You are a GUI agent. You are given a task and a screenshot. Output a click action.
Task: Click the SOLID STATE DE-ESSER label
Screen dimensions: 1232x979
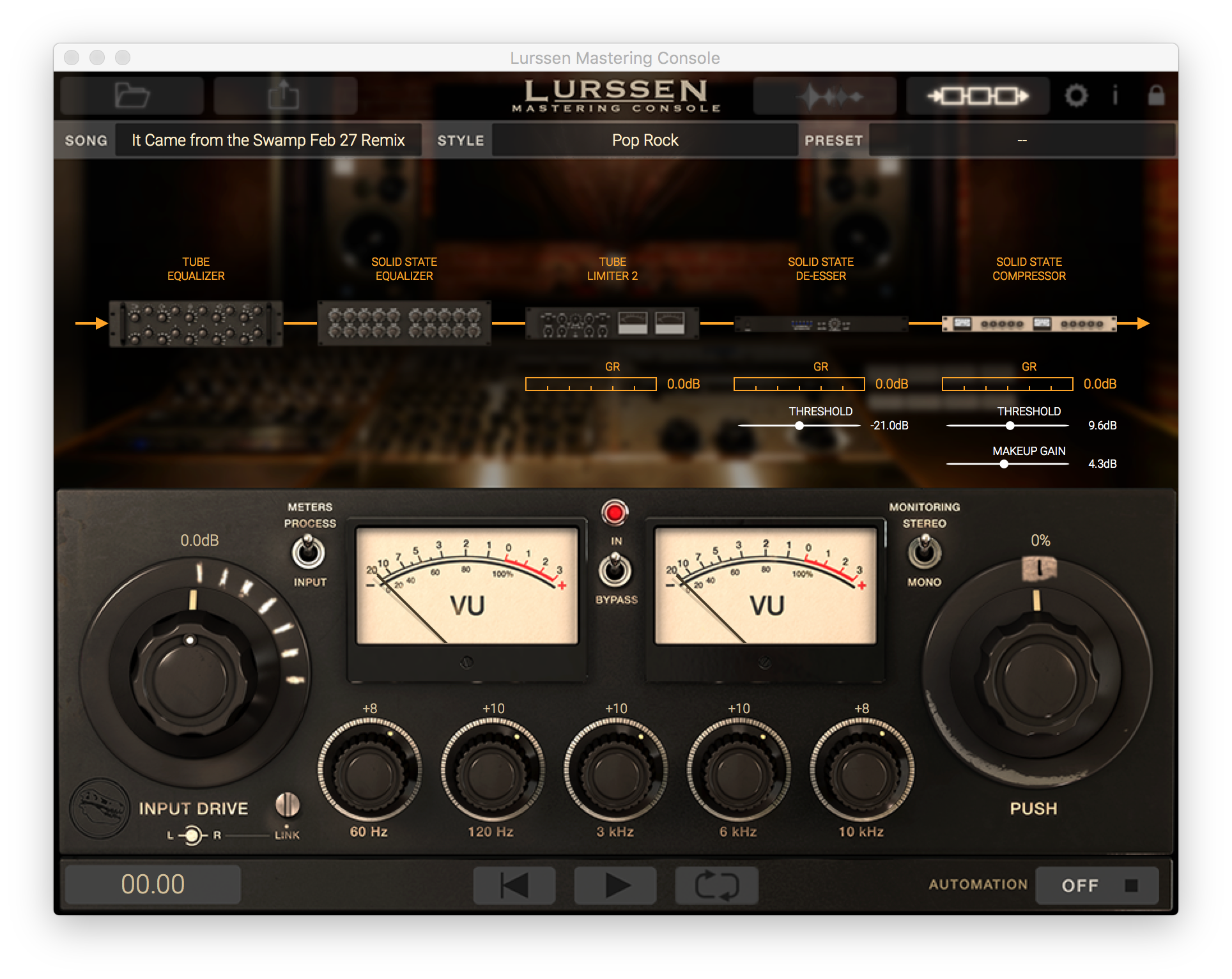coord(820,269)
